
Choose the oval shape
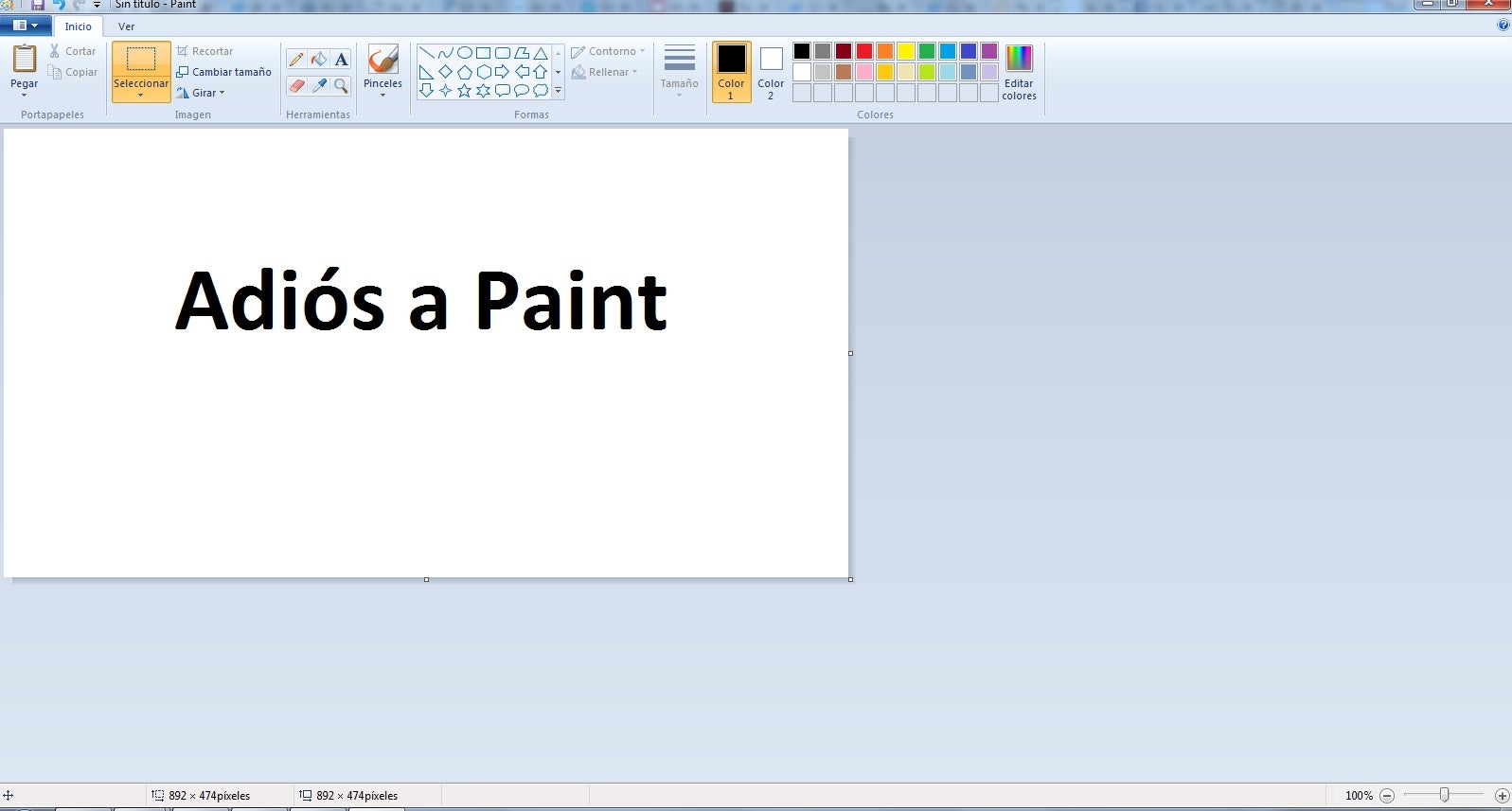[465, 53]
